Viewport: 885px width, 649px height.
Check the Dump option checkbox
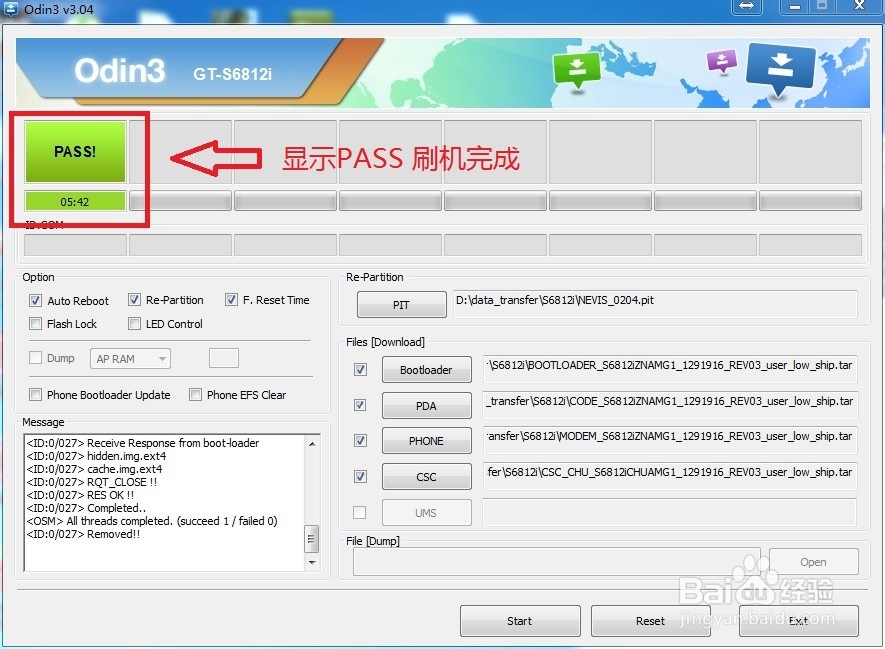[35, 358]
